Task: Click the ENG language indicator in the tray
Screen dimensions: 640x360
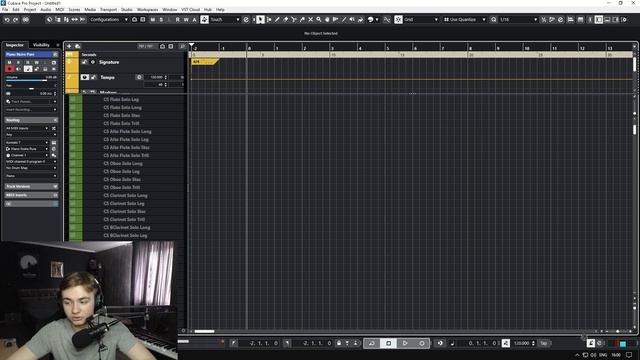Action: (x=603, y=355)
